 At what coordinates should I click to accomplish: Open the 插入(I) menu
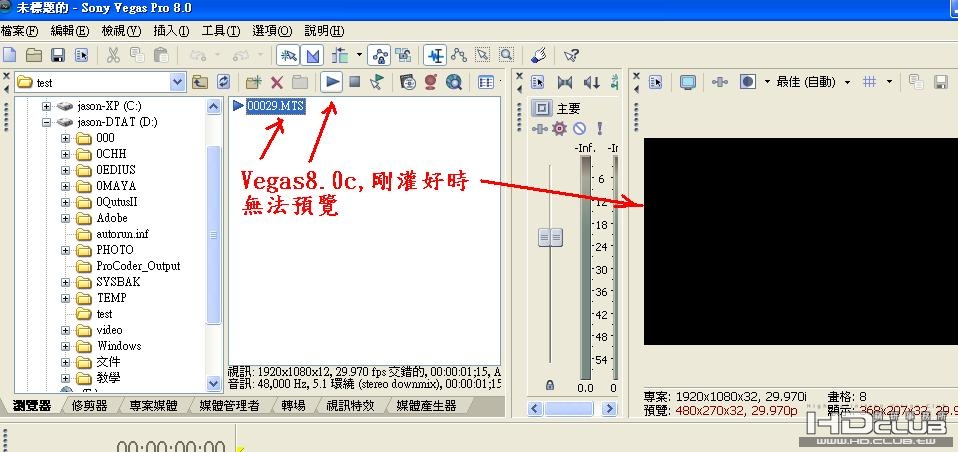point(171,31)
